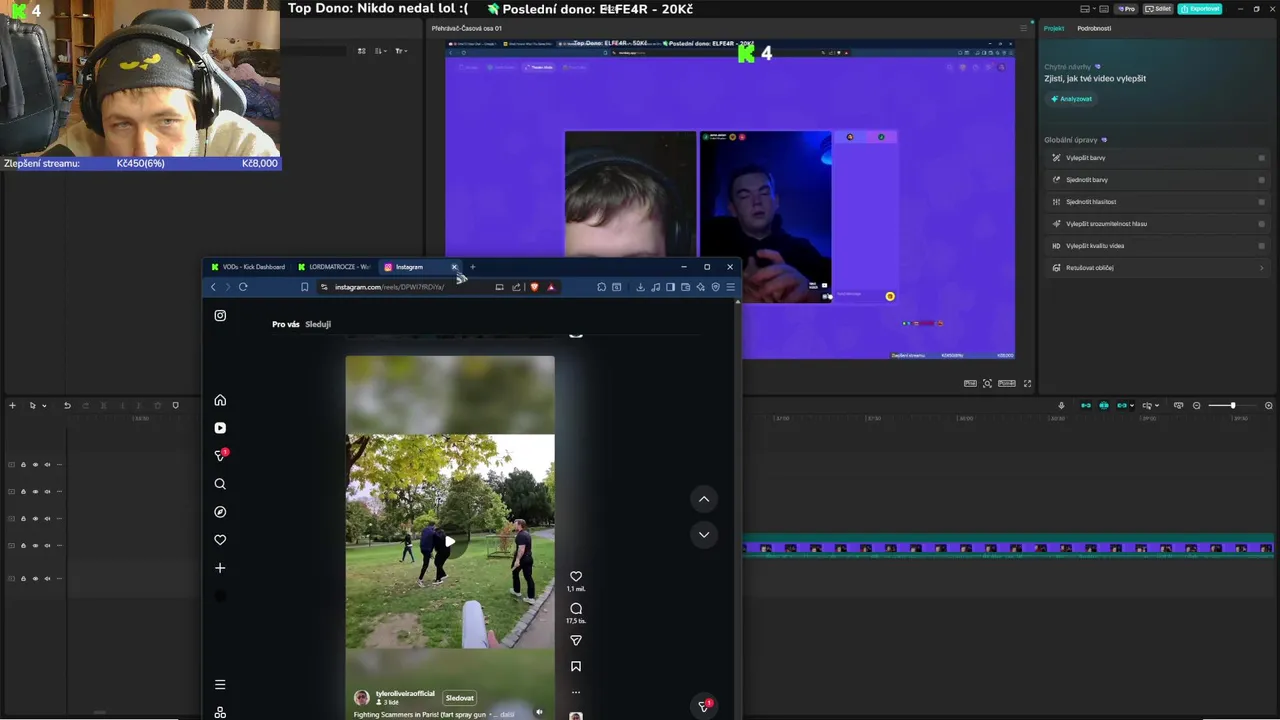1280x720 pixels.
Task: Switch to the LORDMATROCZE browser tab
Action: 335,267
